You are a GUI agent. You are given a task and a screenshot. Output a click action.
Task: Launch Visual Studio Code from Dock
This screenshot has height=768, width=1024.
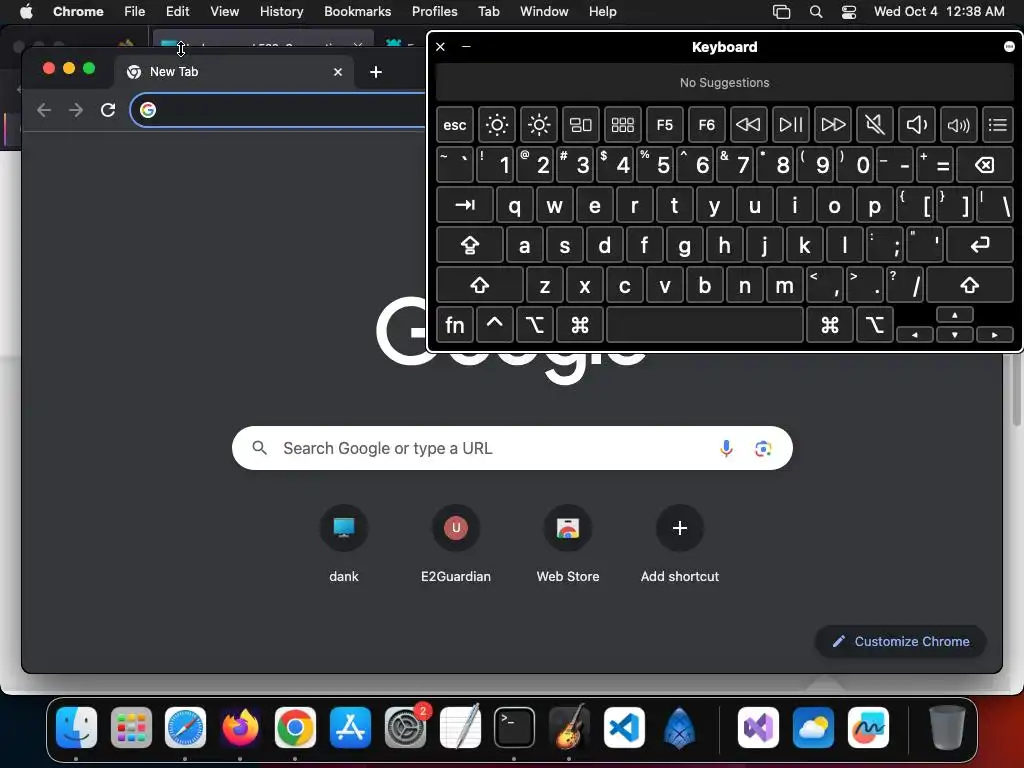pos(624,727)
